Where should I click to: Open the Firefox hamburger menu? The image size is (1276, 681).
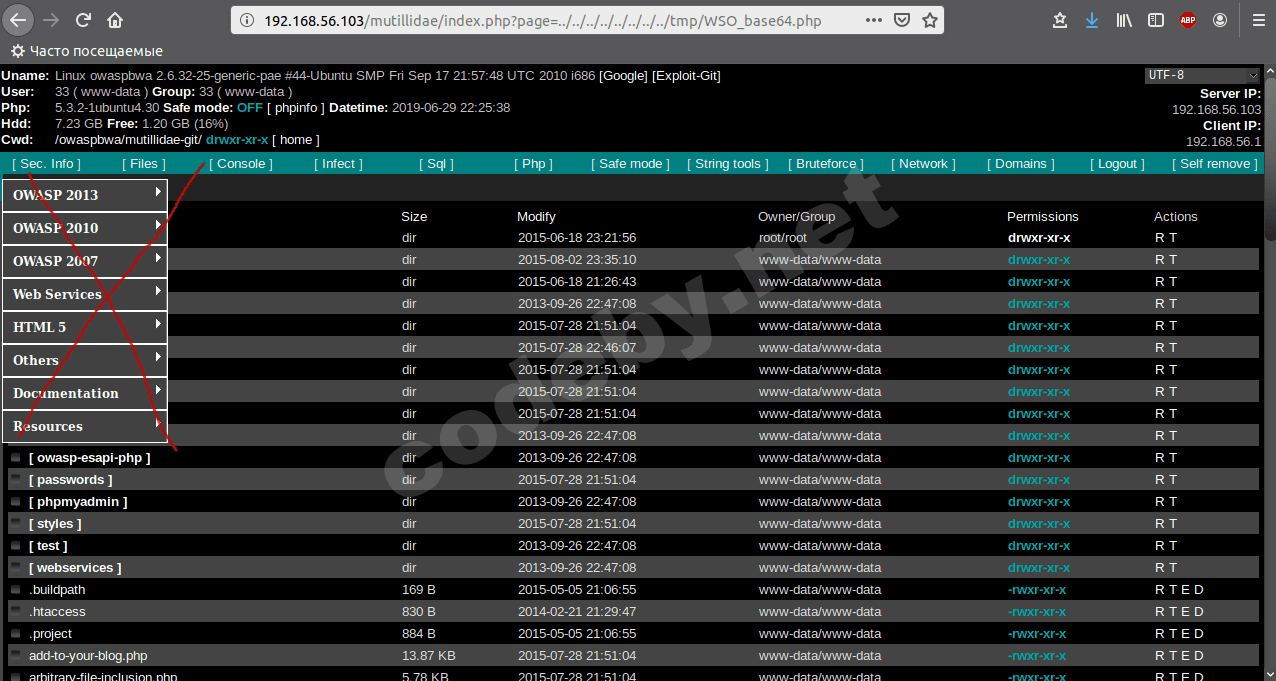1257,20
